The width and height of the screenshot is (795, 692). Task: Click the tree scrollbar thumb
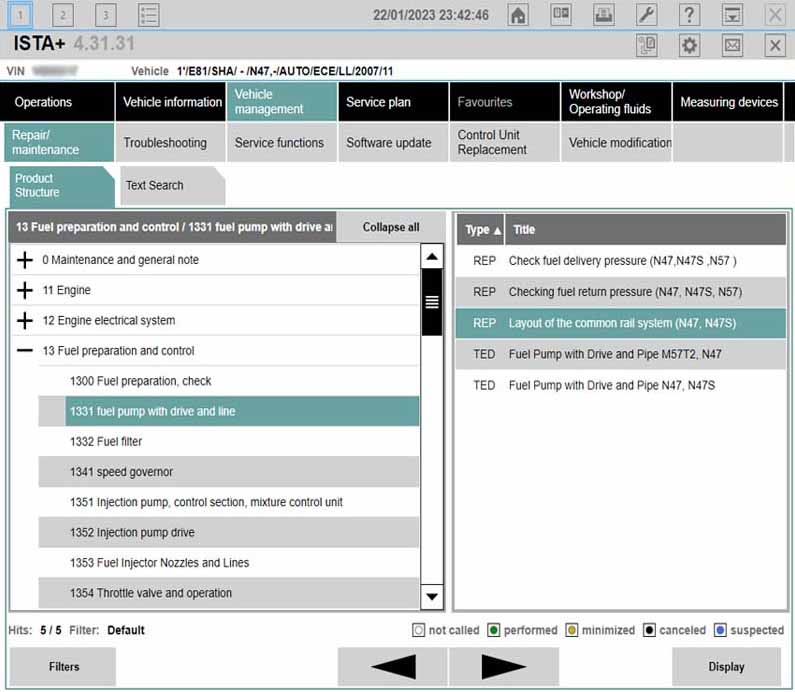tap(432, 302)
